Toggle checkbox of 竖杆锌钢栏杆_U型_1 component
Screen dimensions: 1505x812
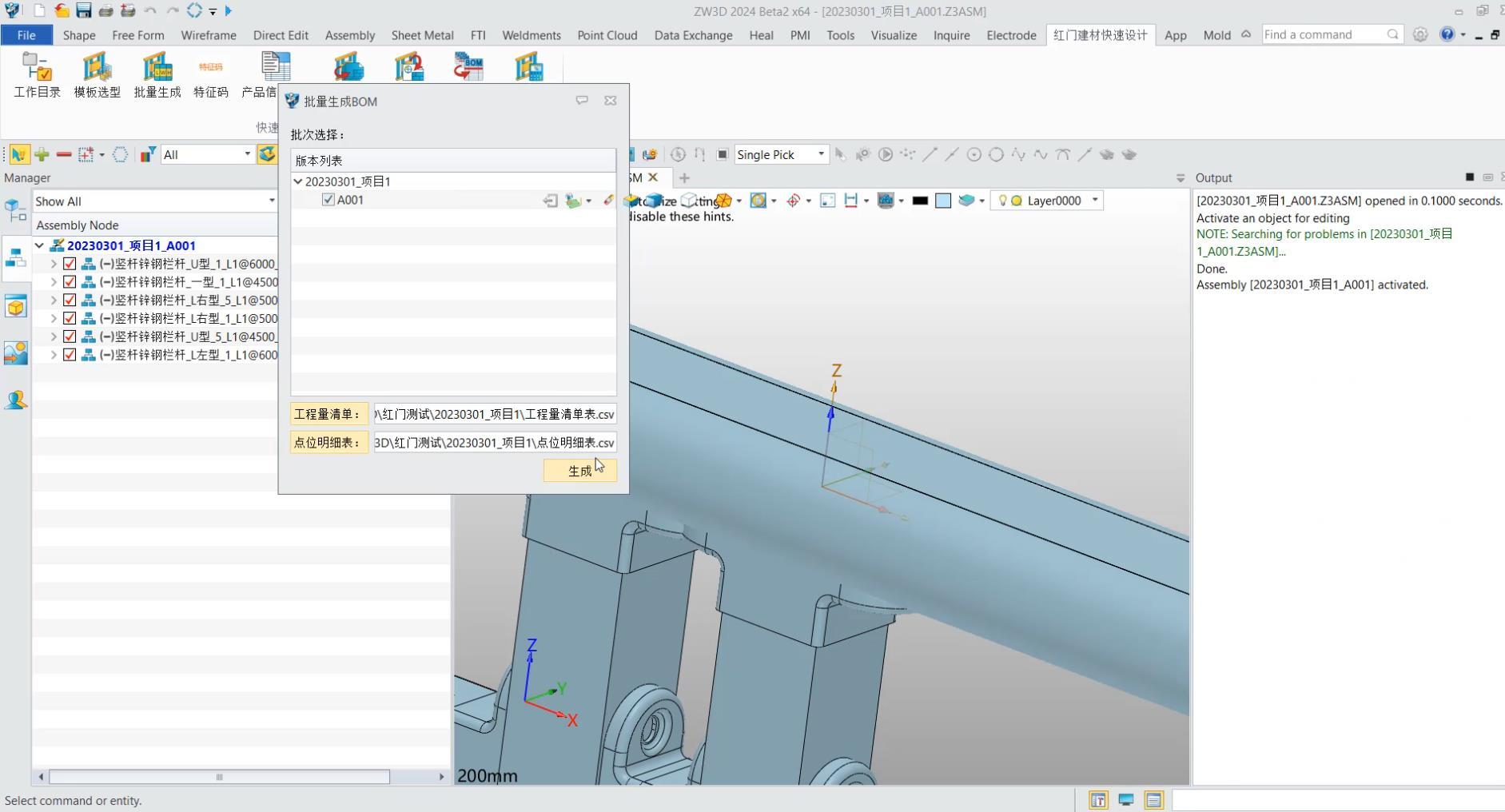pyautogui.click(x=70, y=264)
